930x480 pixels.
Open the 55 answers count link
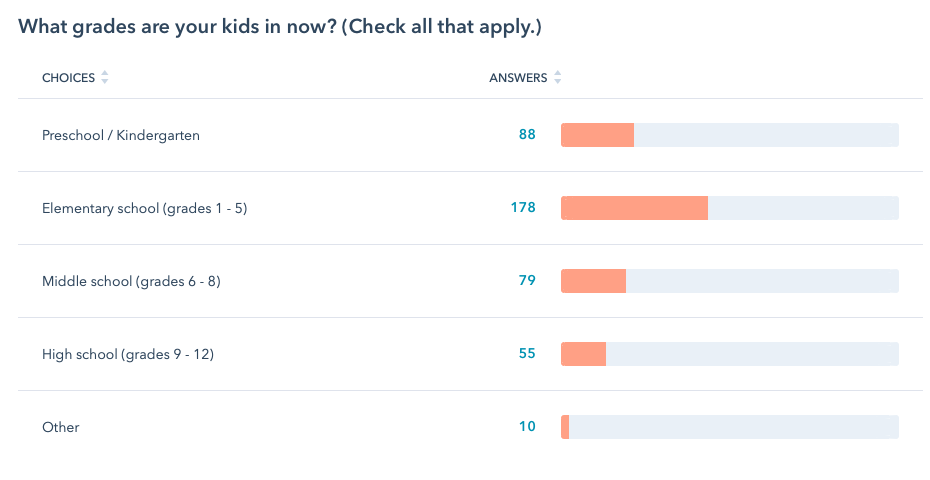pyautogui.click(x=527, y=354)
